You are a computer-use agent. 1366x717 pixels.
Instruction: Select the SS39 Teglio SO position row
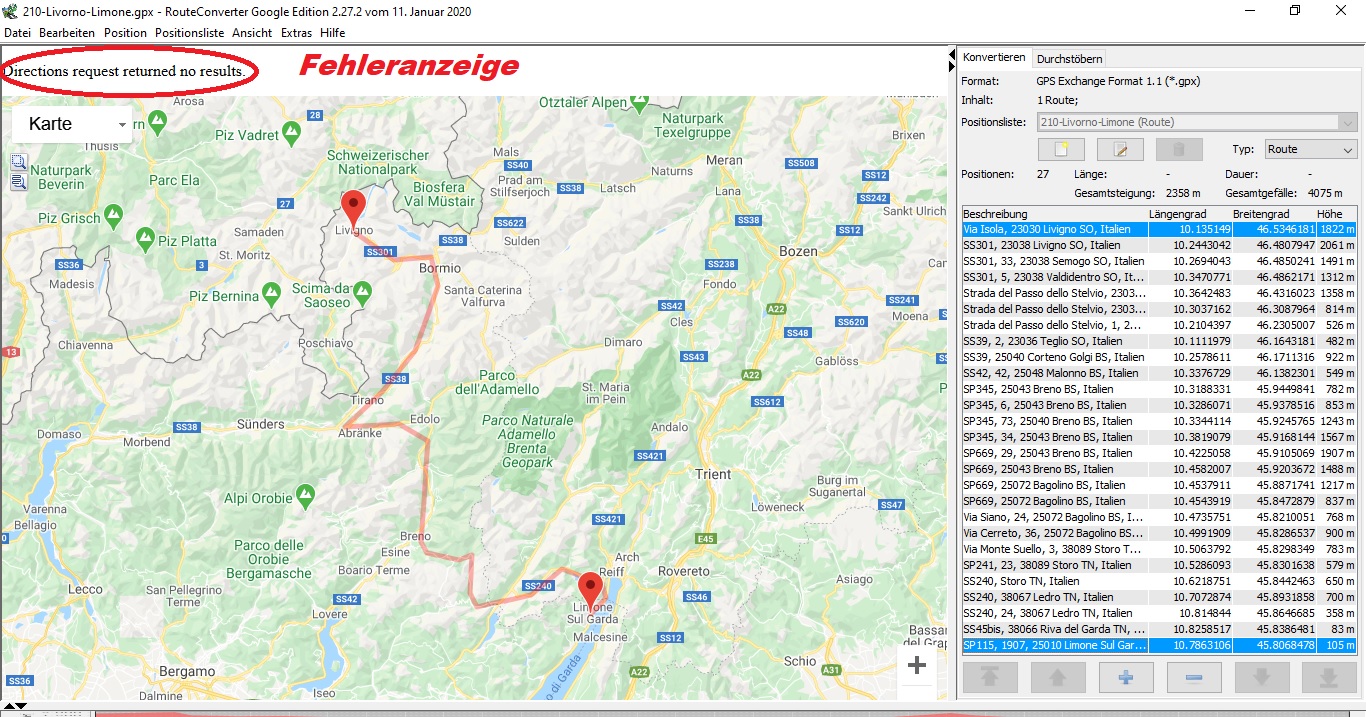[1051, 341]
